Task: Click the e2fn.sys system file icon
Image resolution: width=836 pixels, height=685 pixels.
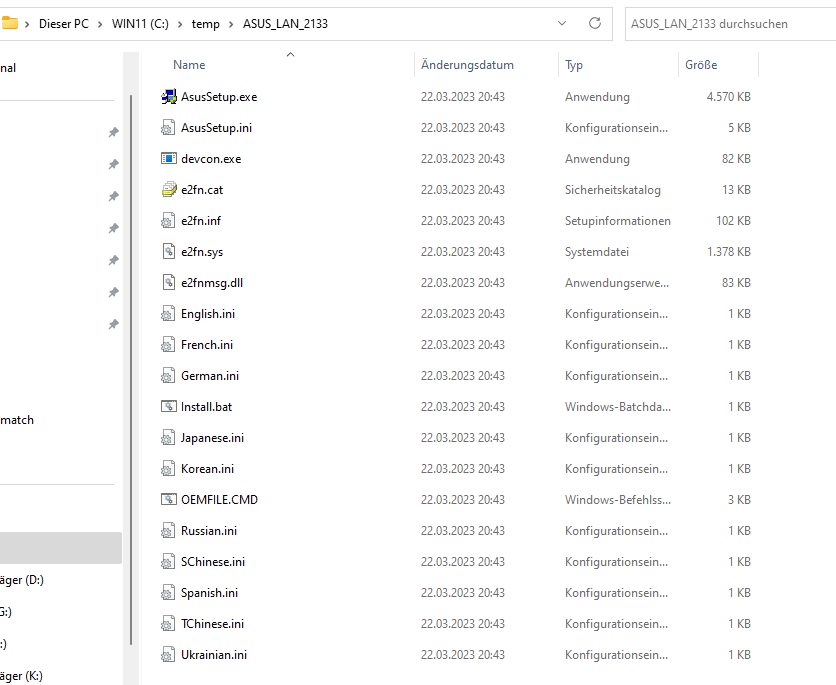Action: [x=168, y=251]
